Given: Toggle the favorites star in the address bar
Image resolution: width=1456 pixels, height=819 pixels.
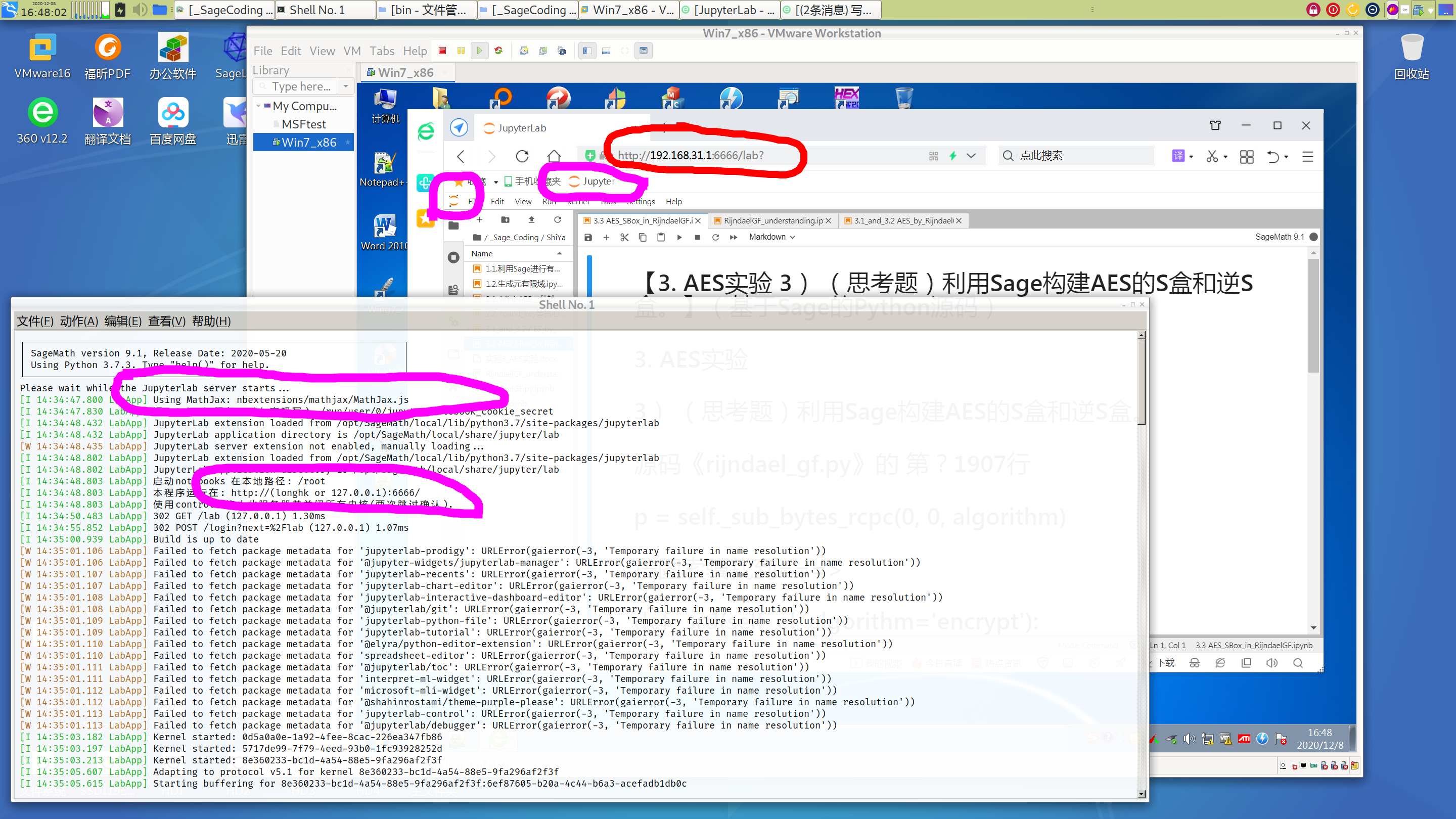Looking at the screenshot, I should 458,182.
